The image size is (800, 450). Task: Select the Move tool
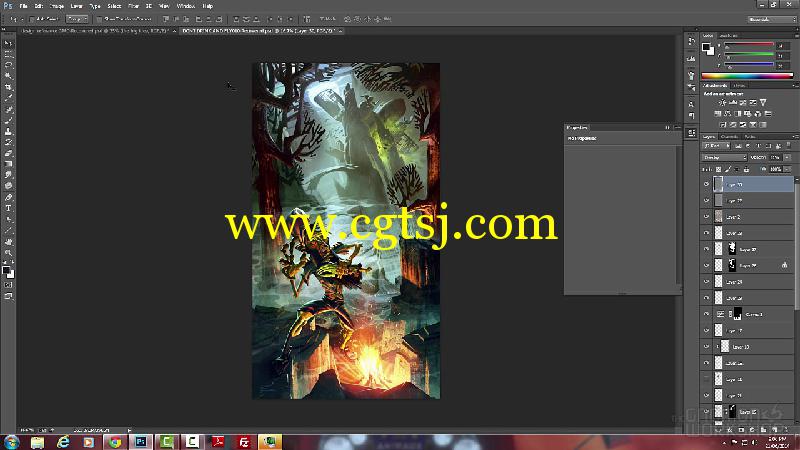click(8, 43)
